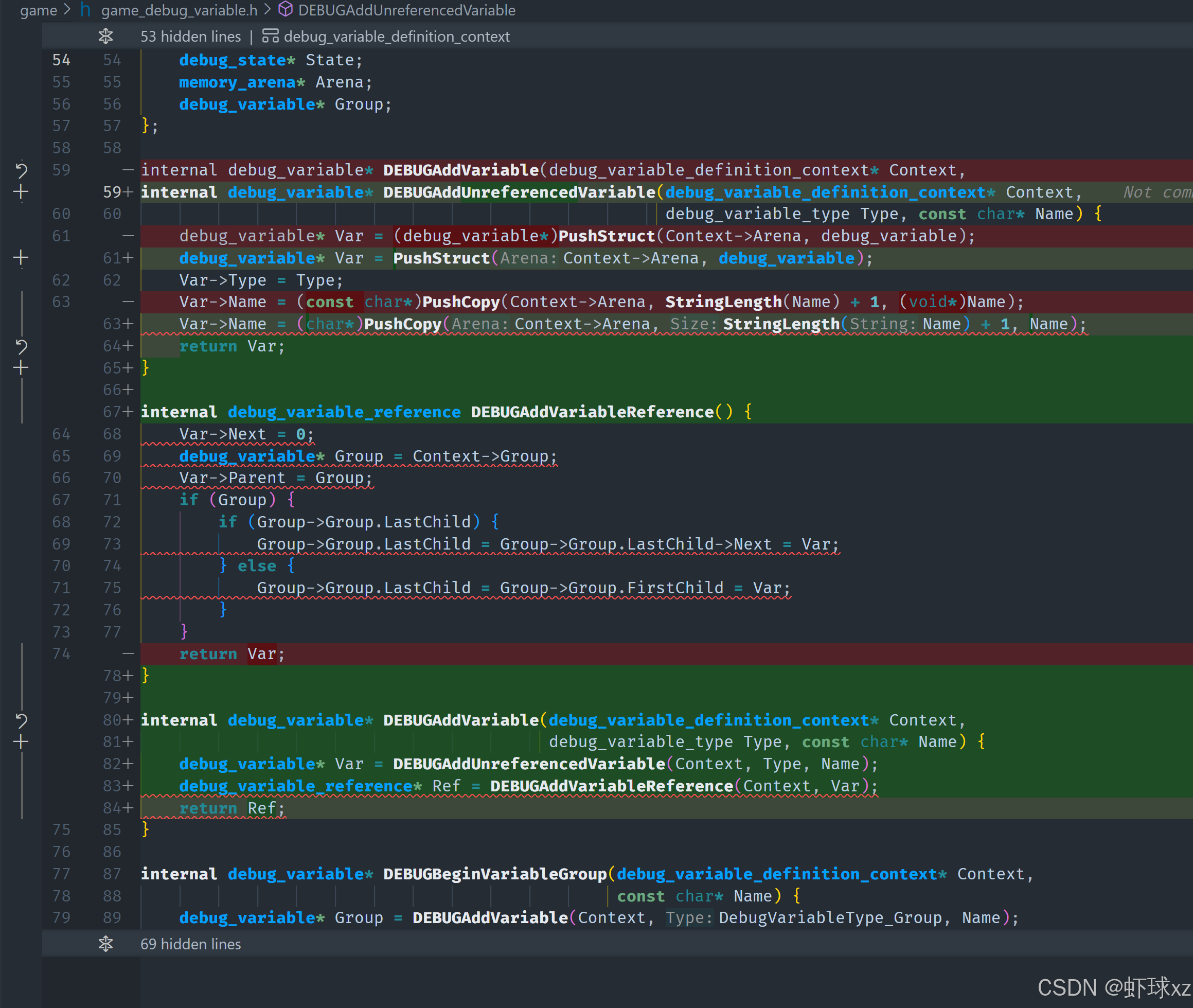
Task: Click struct icon before debug_variable_definition_context
Action: [270, 36]
